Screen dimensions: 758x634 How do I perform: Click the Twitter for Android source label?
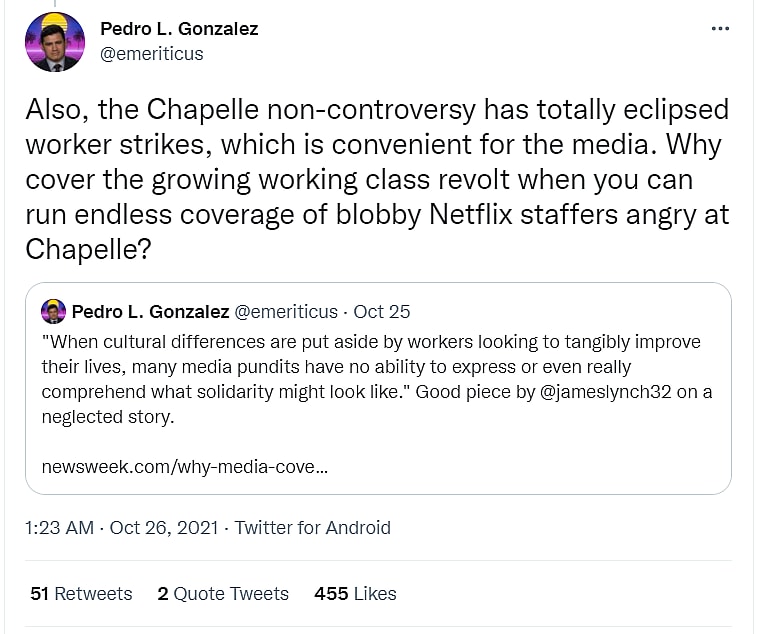(x=312, y=527)
